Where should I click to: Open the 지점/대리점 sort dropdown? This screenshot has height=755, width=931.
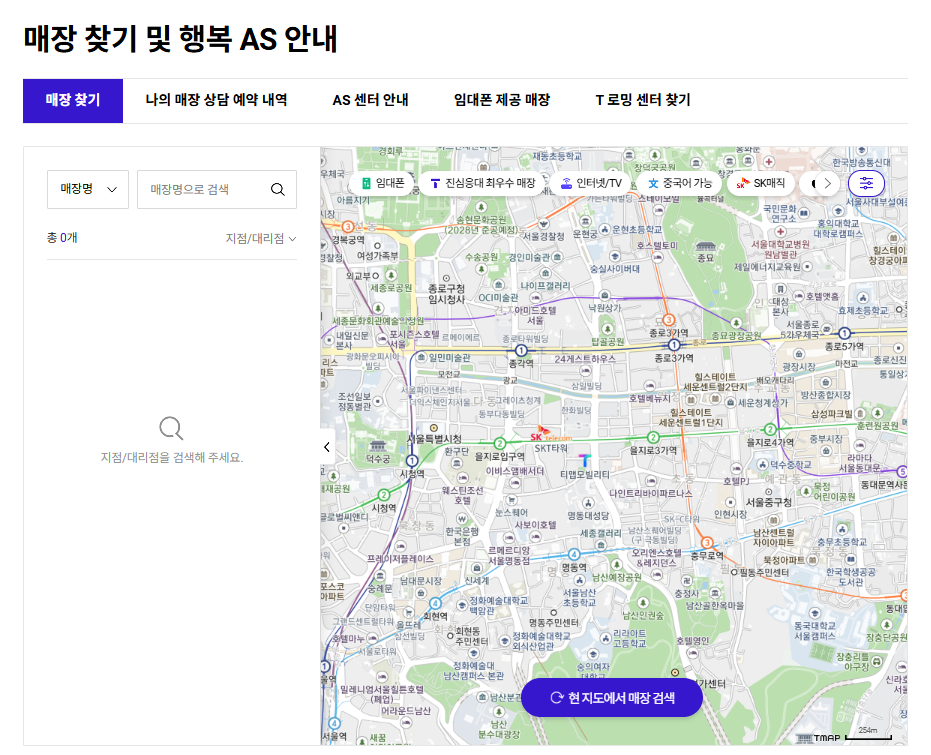point(261,239)
